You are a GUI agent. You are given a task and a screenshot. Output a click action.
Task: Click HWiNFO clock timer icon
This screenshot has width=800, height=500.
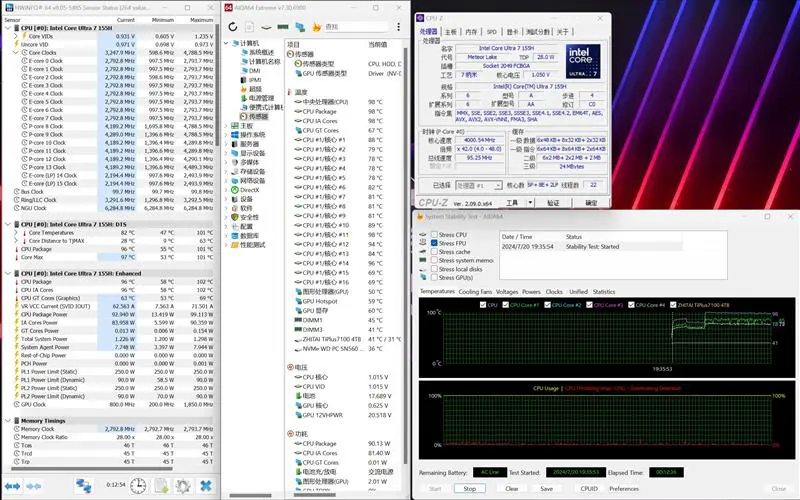coord(138,485)
